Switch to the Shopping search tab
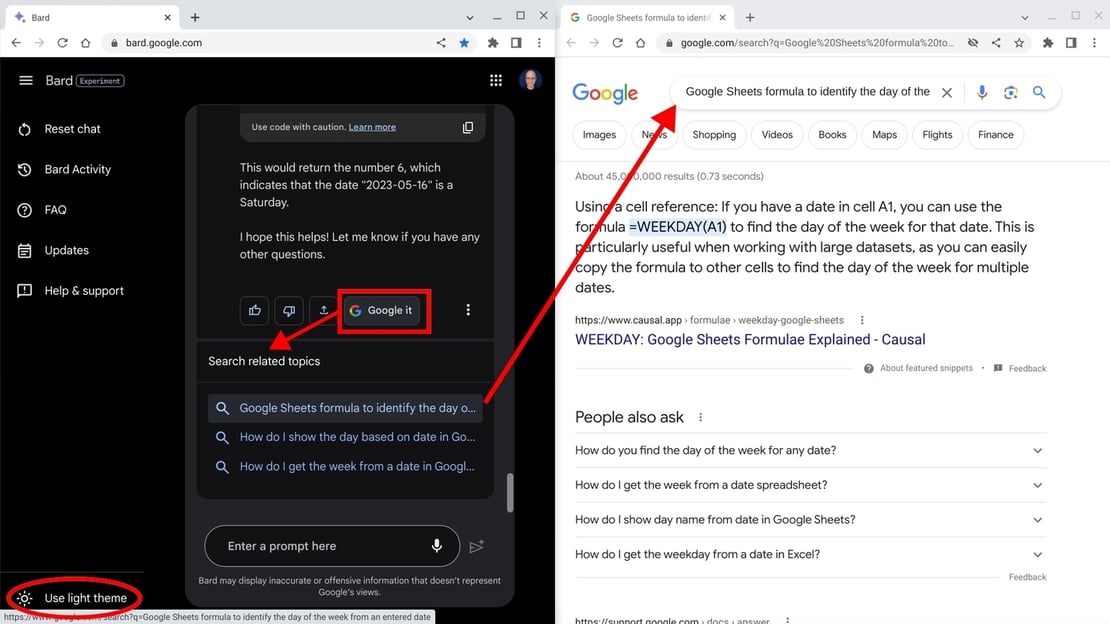This screenshot has width=1110, height=624. click(x=714, y=134)
